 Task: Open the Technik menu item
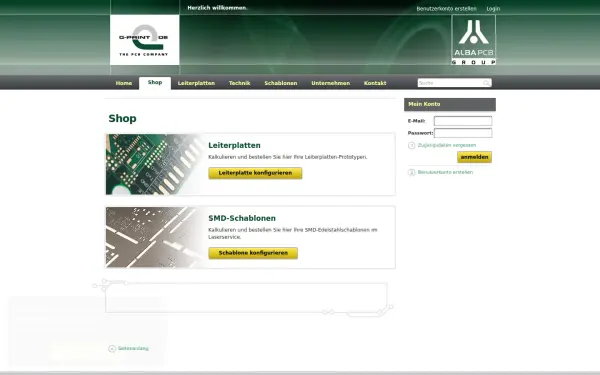240,83
